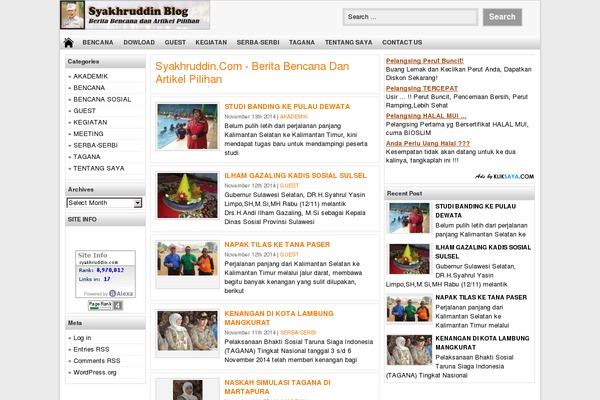Open the sidebar KEGIATAN category
The width and height of the screenshot is (600, 400).
[90, 122]
